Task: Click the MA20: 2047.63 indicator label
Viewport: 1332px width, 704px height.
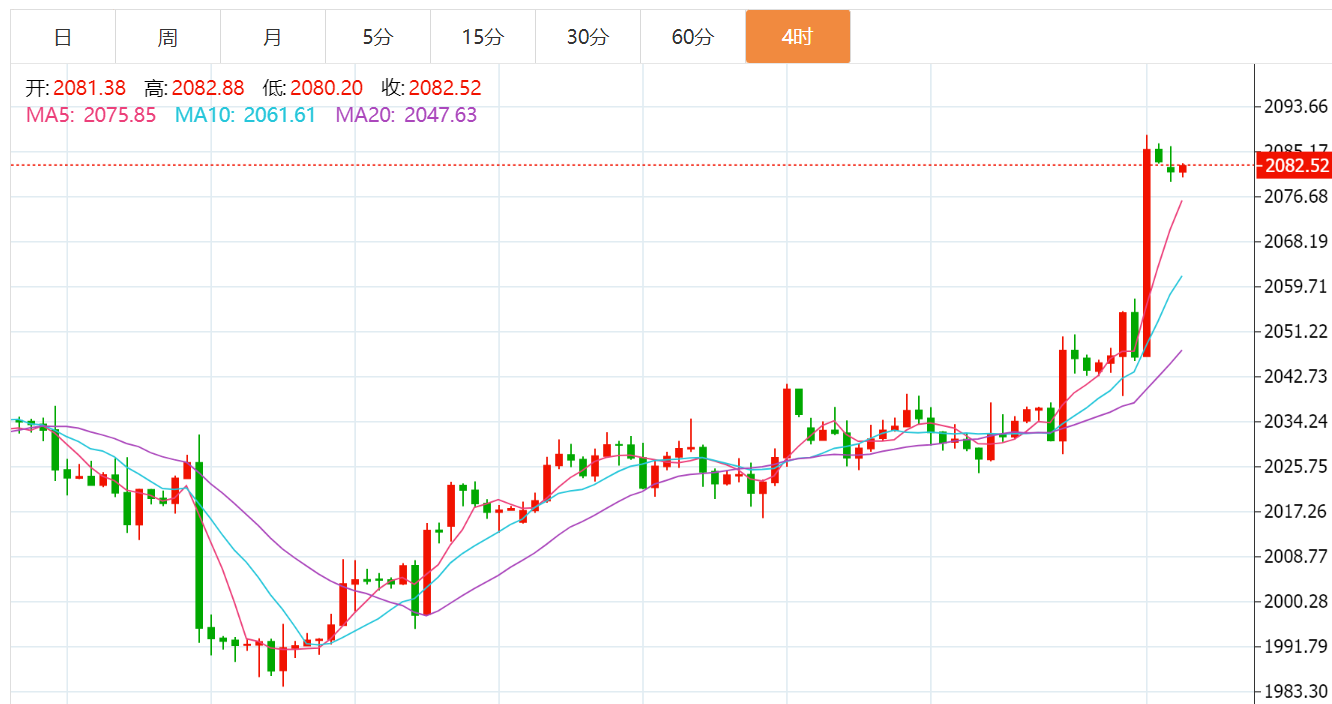Action: point(406,115)
